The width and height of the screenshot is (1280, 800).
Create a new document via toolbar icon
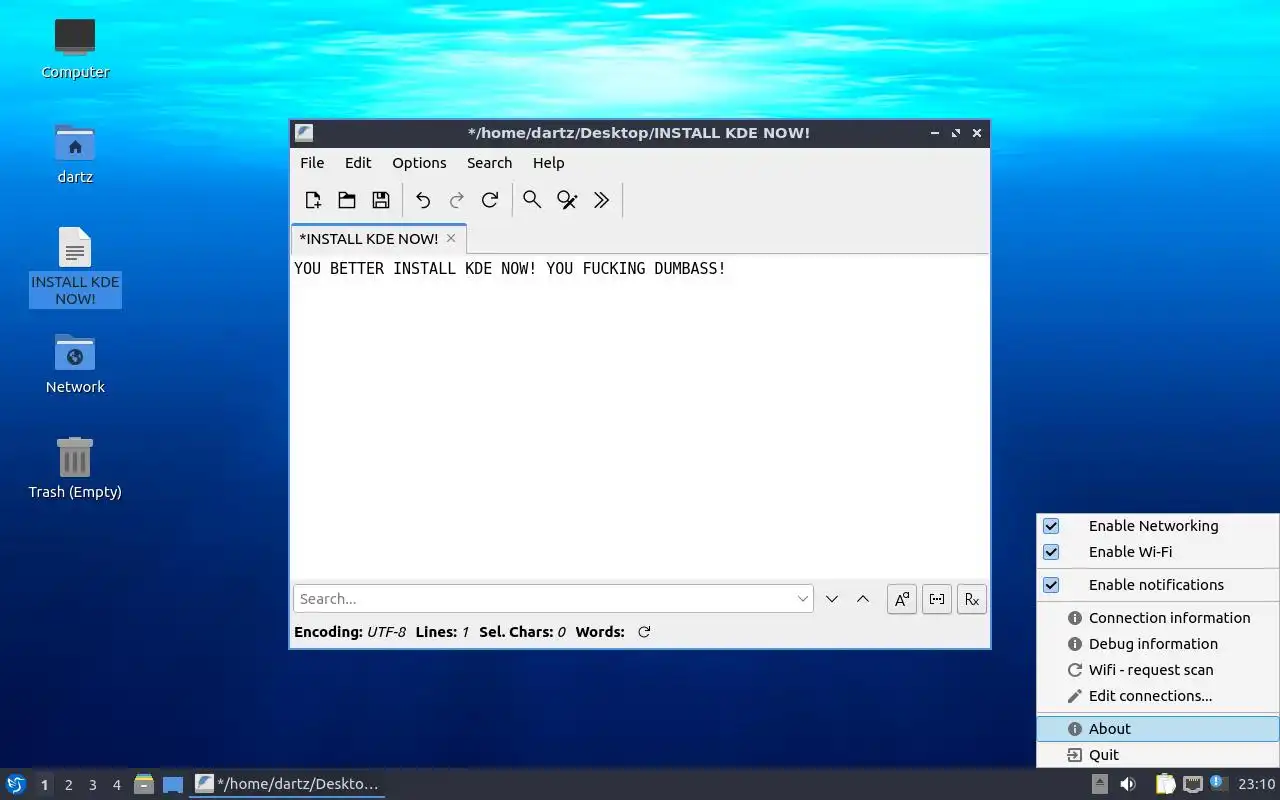click(313, 200)
